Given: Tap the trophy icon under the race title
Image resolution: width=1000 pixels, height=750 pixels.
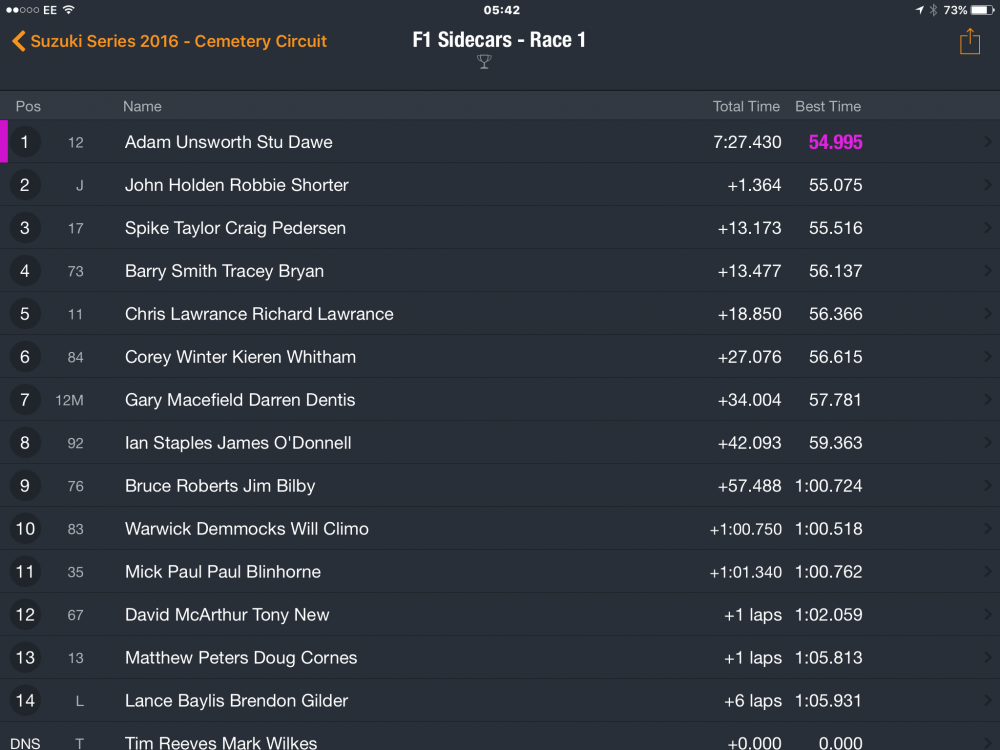Looking at the screenshot, I should point(484,62).
